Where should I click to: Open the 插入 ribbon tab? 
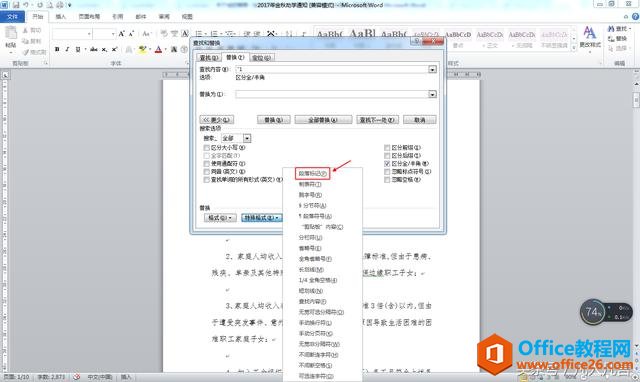[x=60, y=17]
